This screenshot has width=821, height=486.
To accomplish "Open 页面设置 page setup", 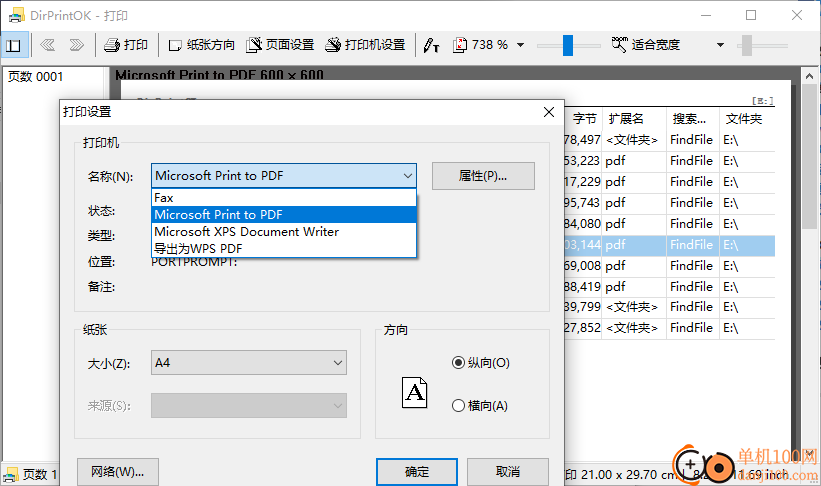I will 280,45.
